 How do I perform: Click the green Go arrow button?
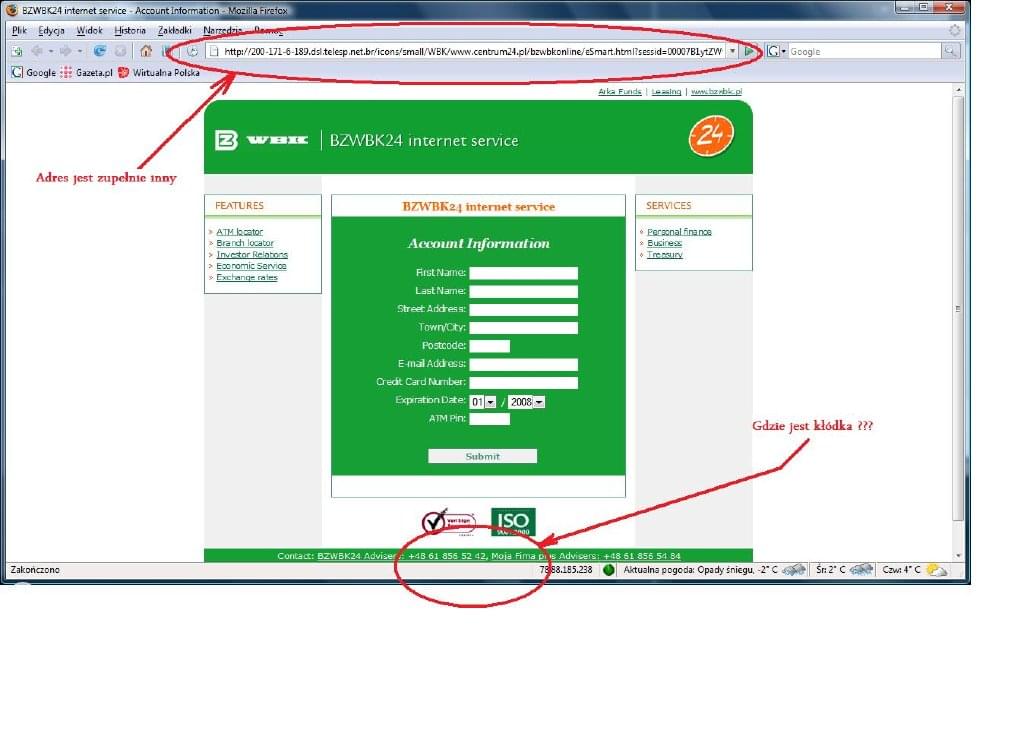click(750, 51)
